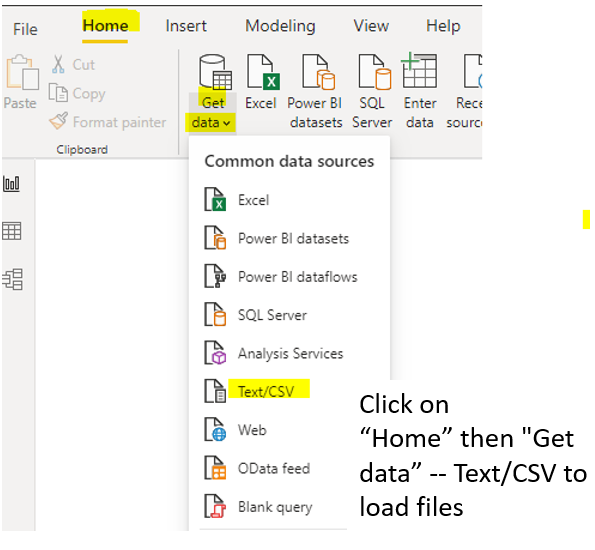Switch to Report view in sidebar
Image resolution: width=595 pixels, height=550 pixels.
point(11,183)
